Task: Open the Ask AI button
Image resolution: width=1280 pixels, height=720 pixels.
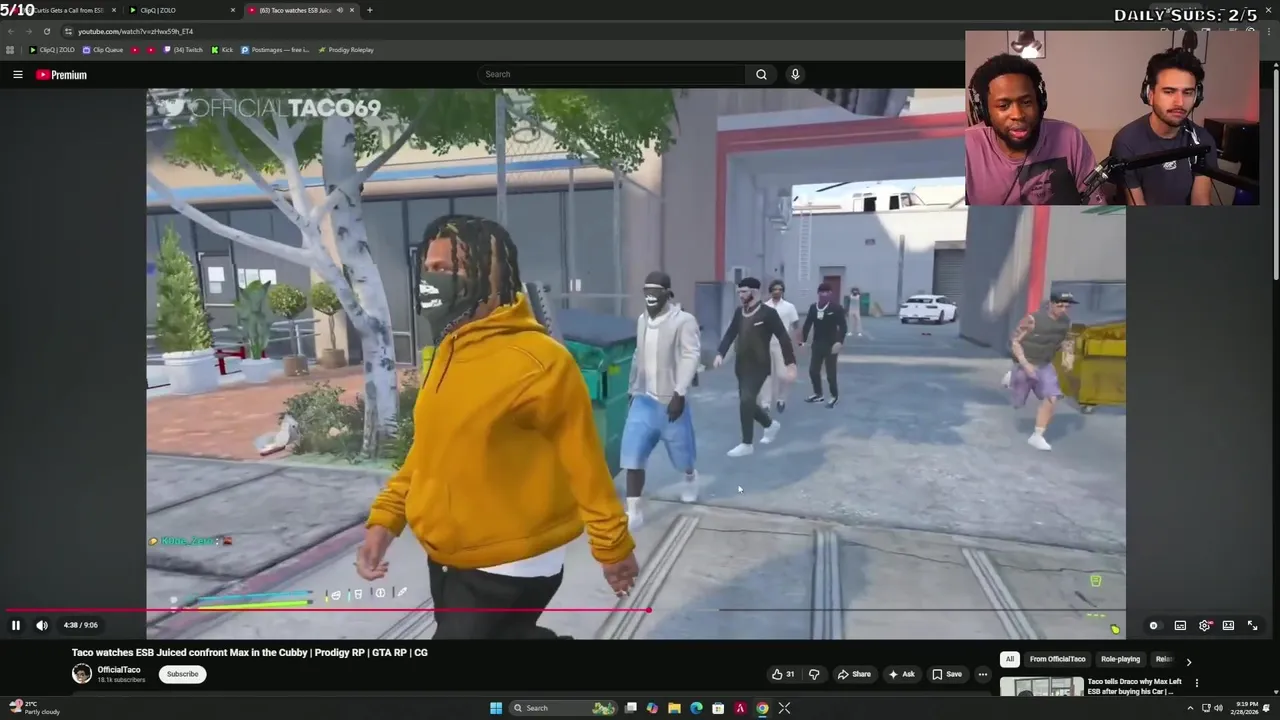Action: 901,674
